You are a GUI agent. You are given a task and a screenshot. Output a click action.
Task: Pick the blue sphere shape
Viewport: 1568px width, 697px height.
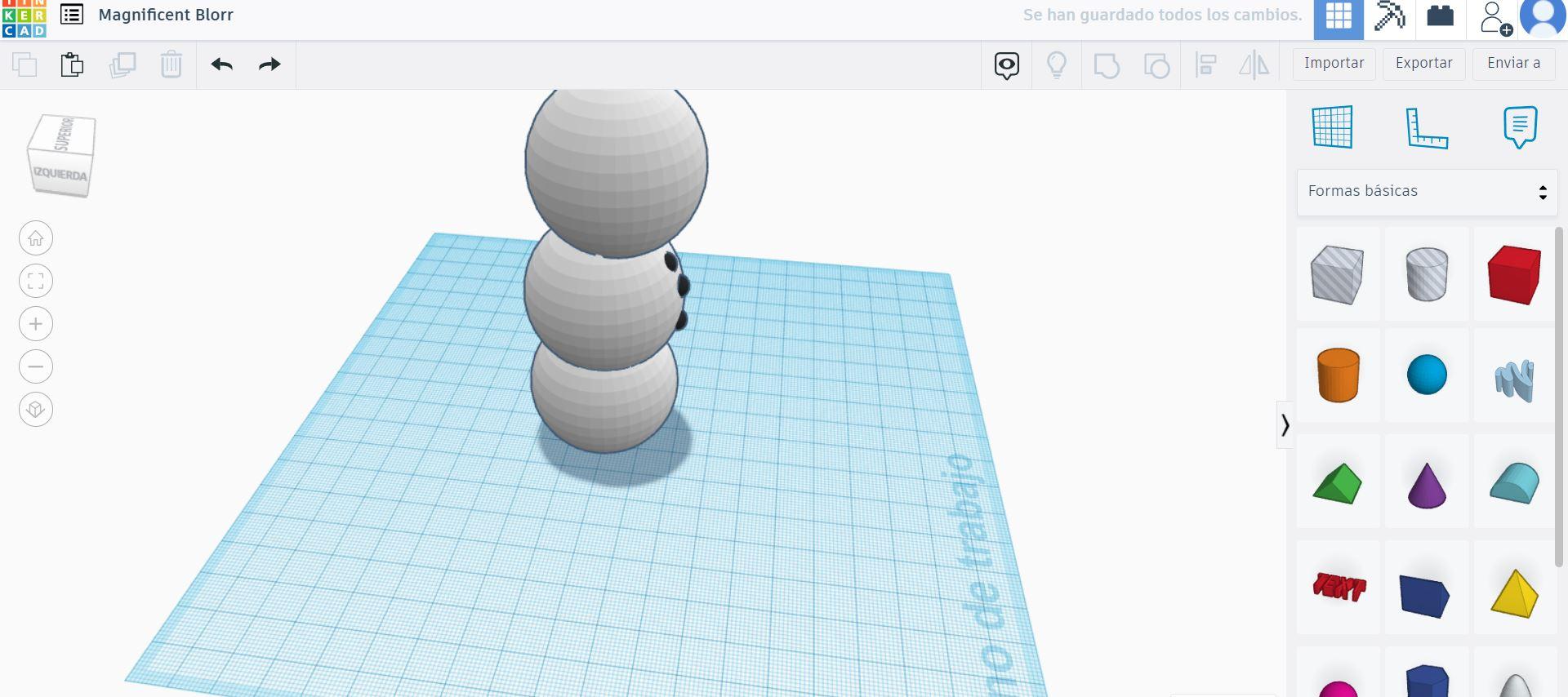pyautogui.click(x=1427, y=375)
